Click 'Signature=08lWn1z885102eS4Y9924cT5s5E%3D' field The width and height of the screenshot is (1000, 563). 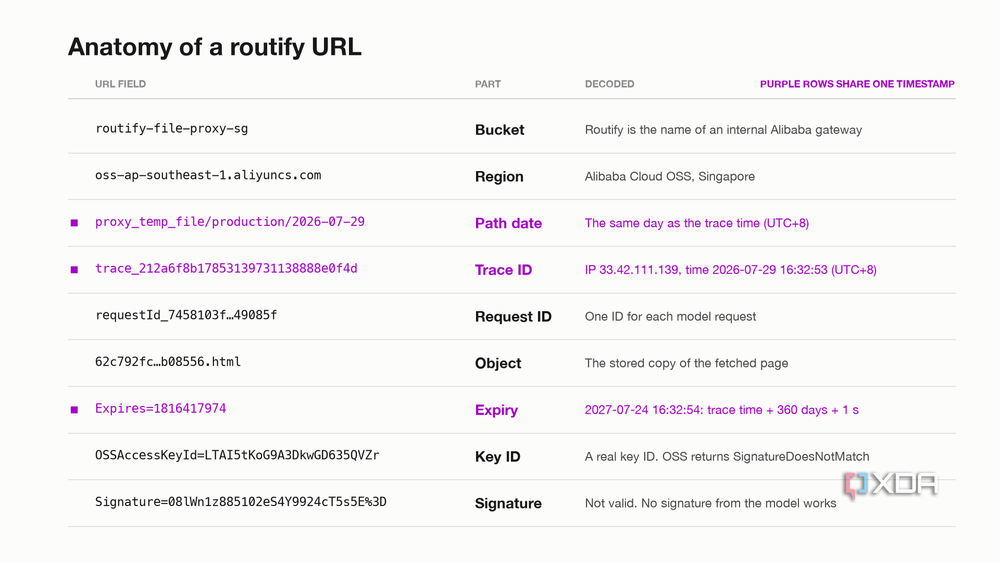[241, 502]
